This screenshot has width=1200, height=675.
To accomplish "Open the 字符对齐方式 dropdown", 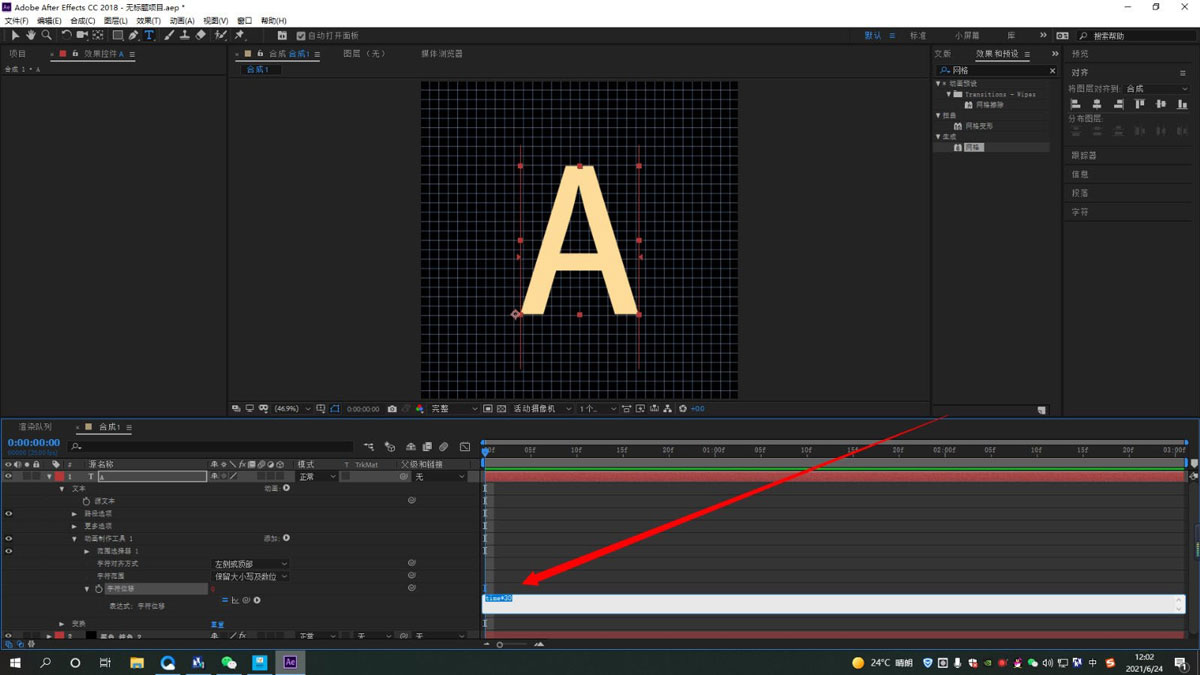I will click(x=250, y=564).
